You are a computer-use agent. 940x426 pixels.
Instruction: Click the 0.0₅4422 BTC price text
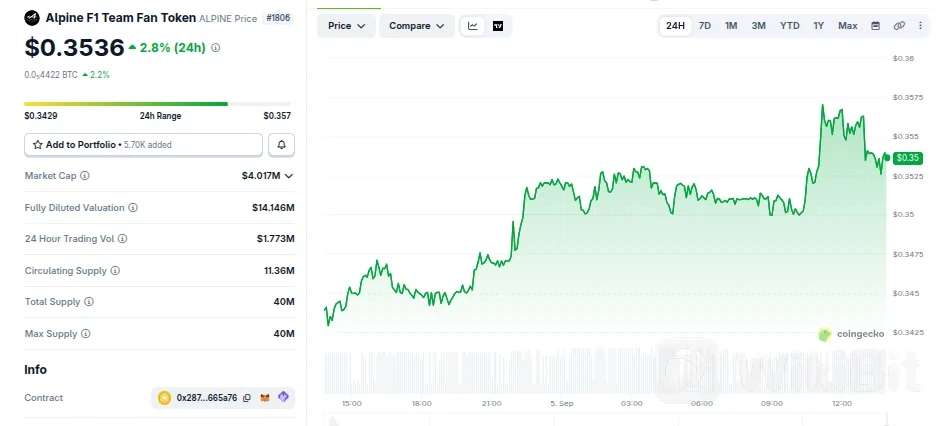[51, 75]
